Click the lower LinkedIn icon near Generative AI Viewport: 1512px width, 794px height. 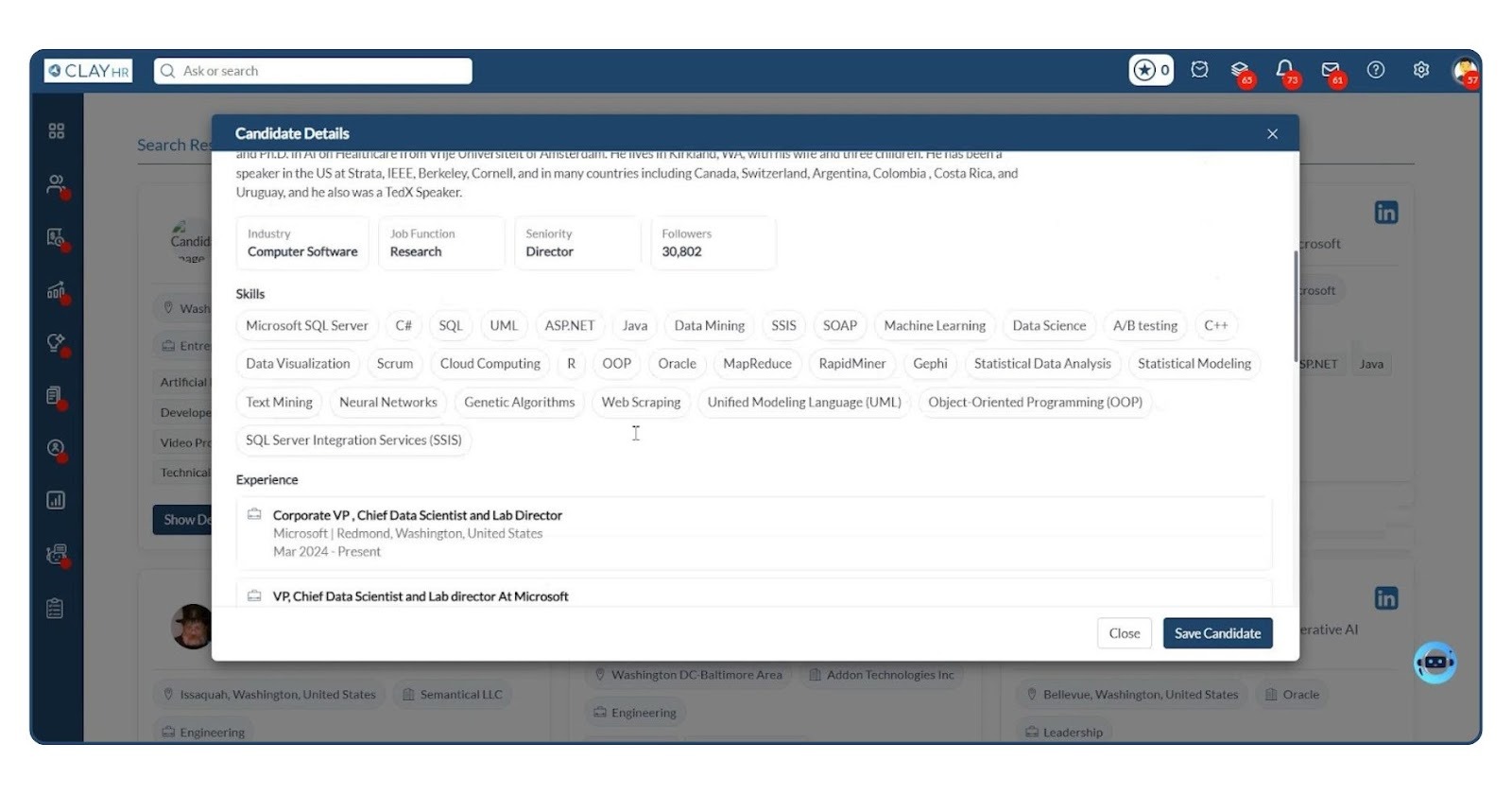tap(1386, 598)
